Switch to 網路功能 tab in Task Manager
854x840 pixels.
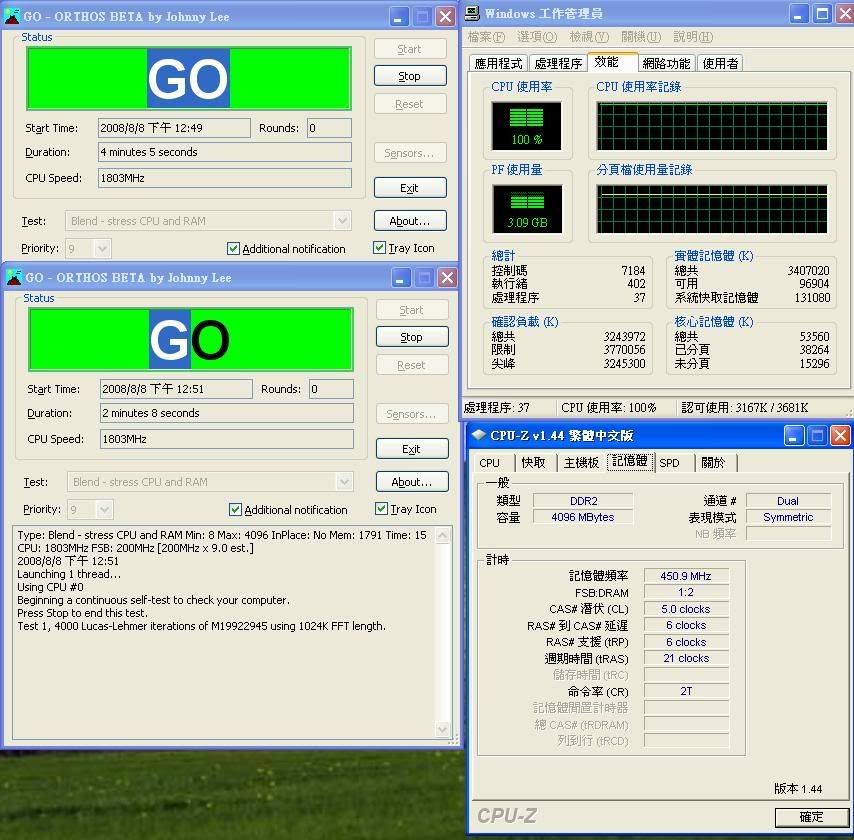coord(666,64)
